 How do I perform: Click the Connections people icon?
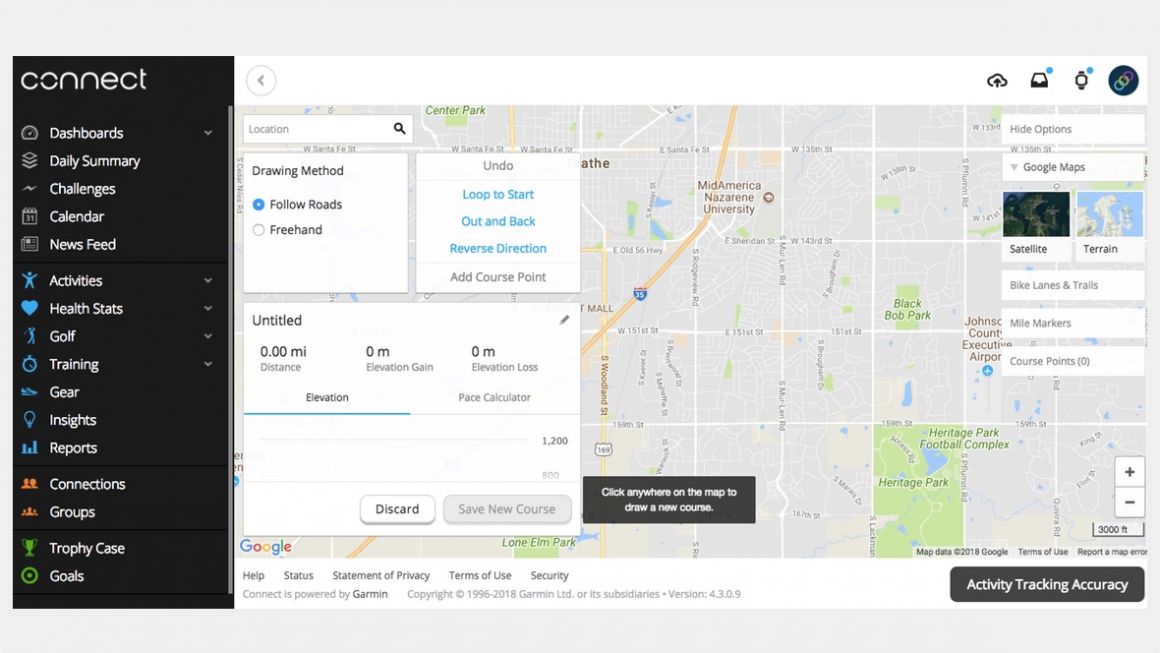(x=30, y=484)
